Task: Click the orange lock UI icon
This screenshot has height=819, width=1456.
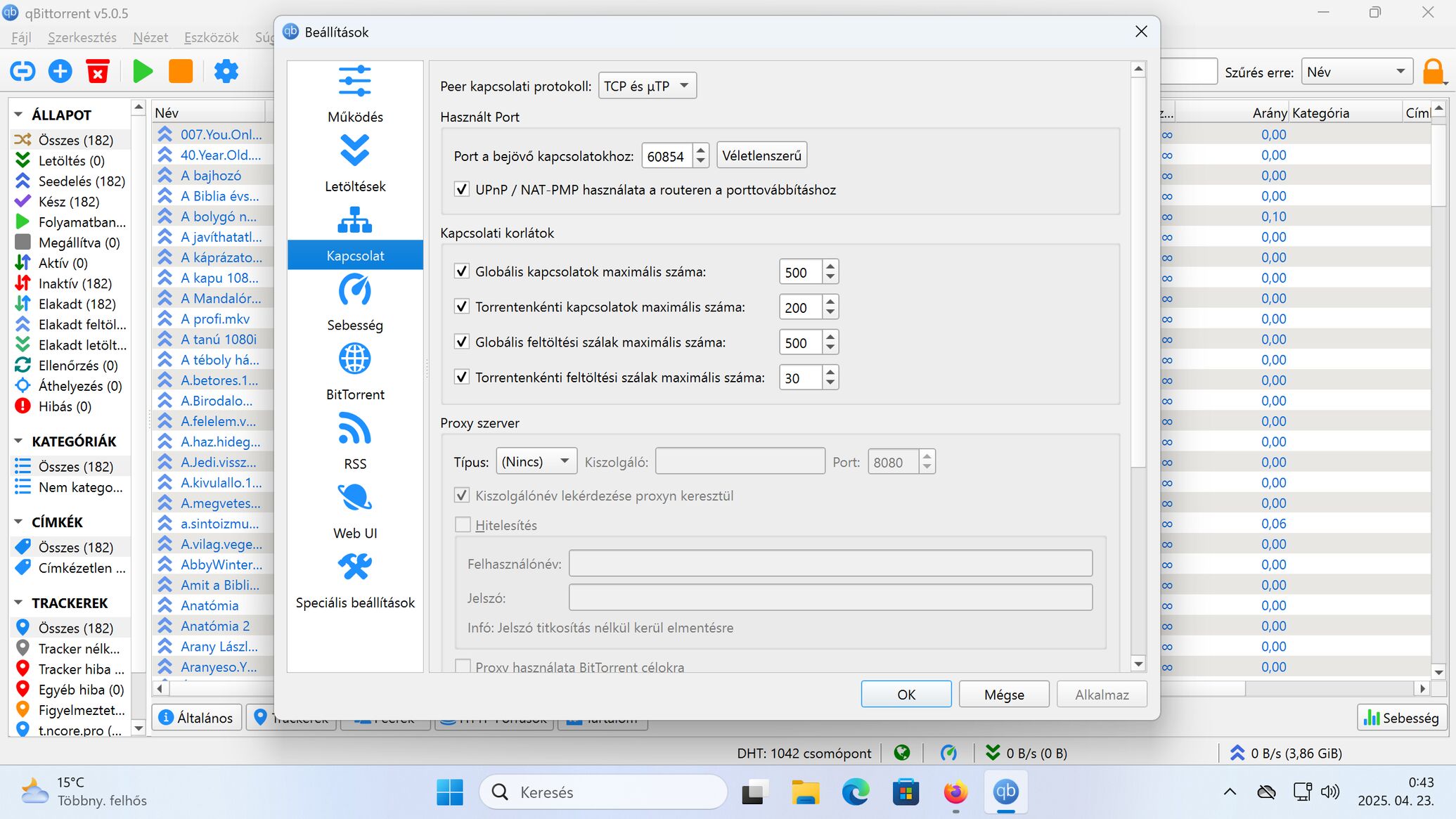Action: tap(1433, 72)
